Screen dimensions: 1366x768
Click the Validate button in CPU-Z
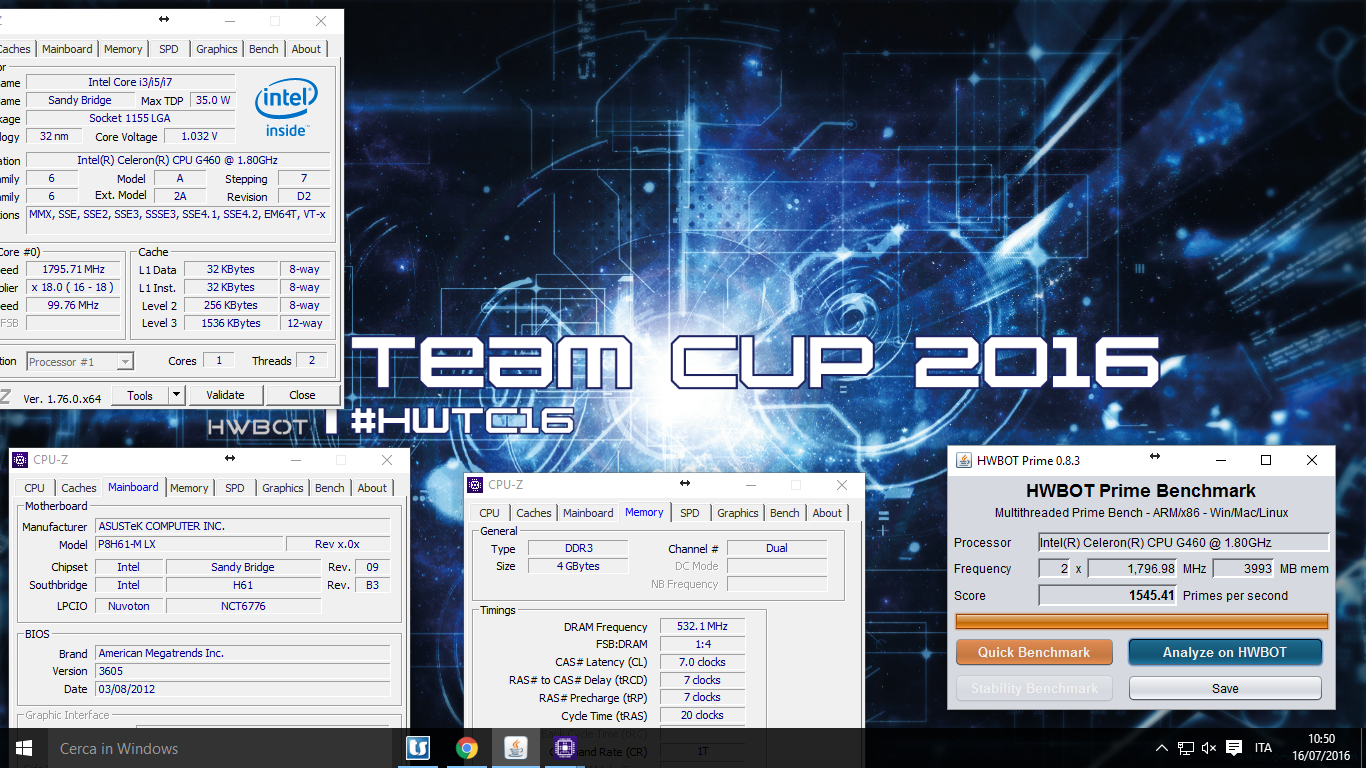(225, 395)
